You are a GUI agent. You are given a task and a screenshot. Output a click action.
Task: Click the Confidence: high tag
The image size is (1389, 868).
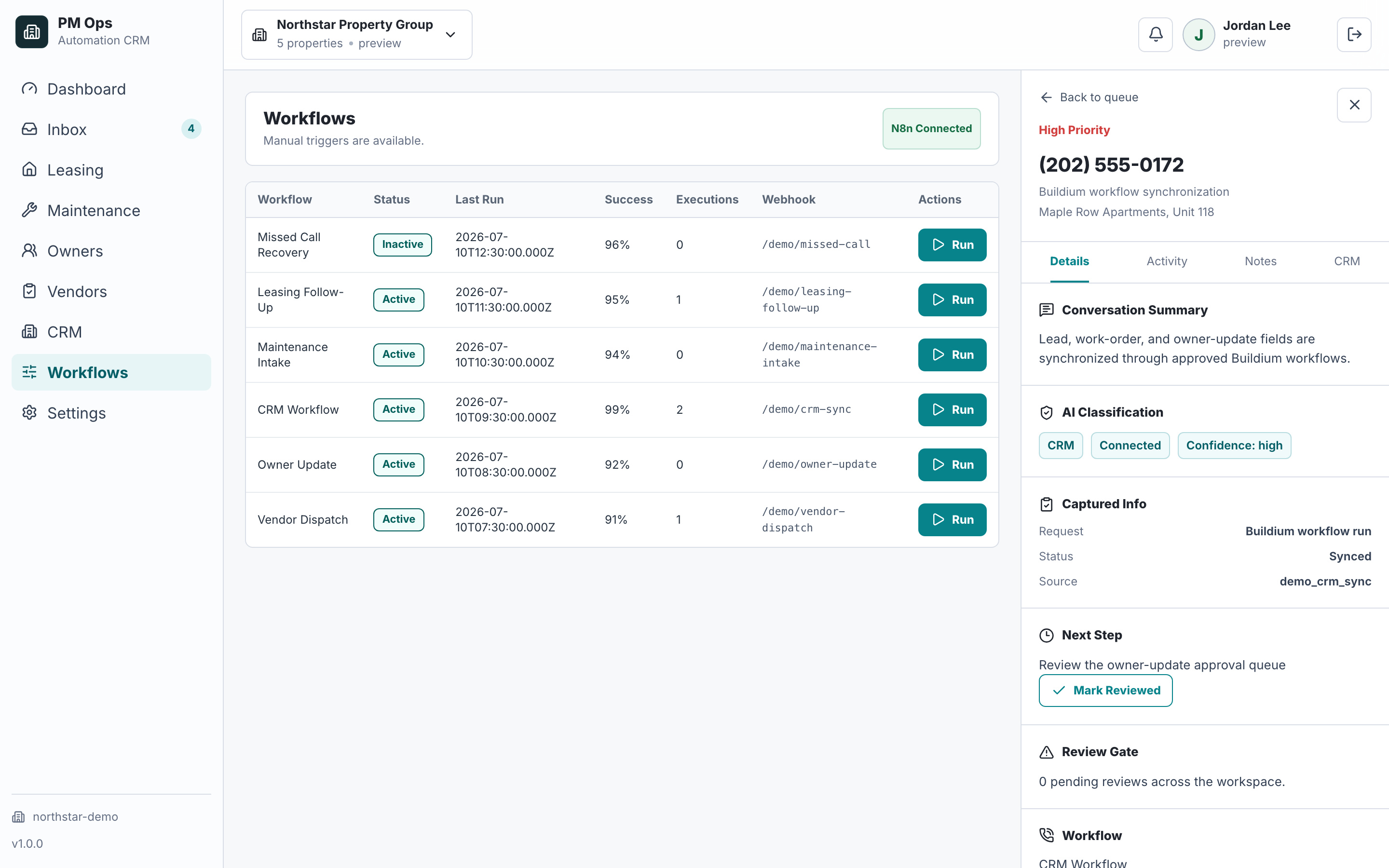1234,446
